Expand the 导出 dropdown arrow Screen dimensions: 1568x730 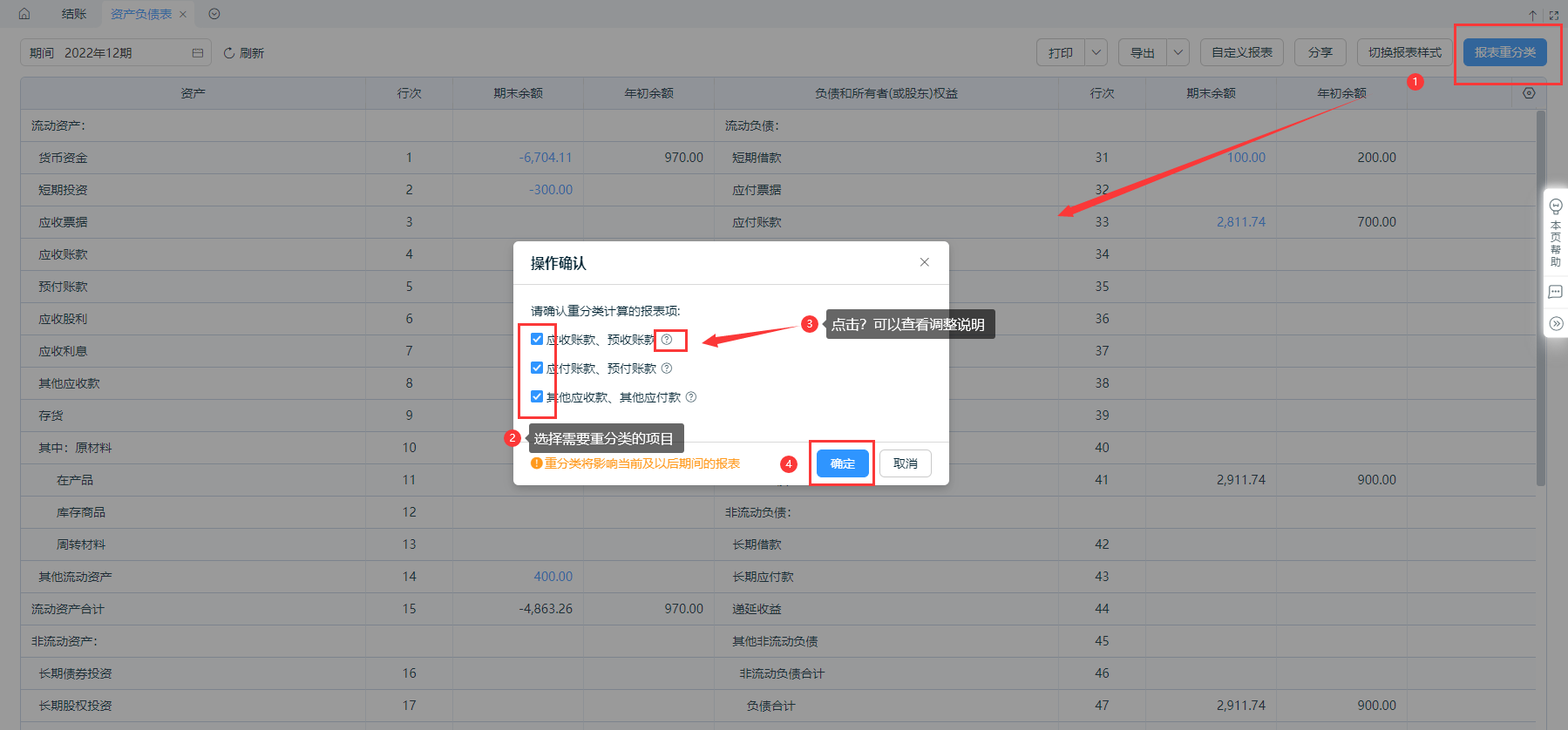tap(1178, 53)
